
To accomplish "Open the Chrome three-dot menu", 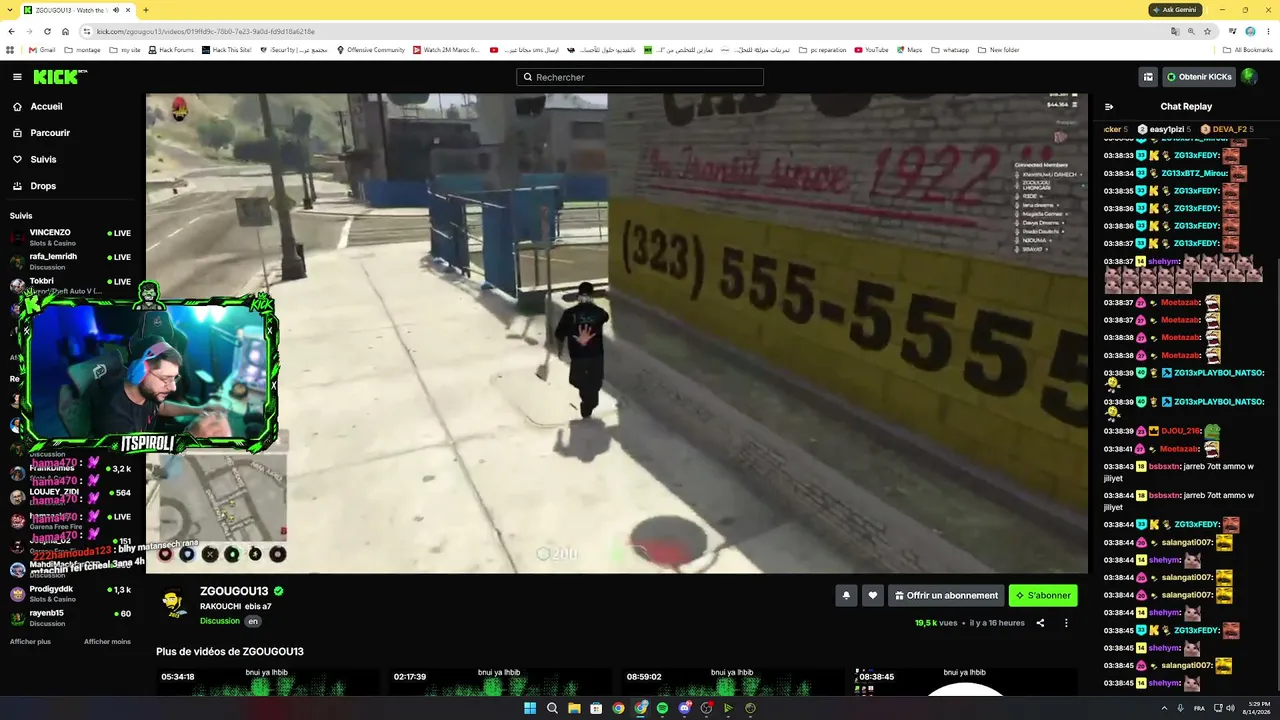I will click(1268, 31).
